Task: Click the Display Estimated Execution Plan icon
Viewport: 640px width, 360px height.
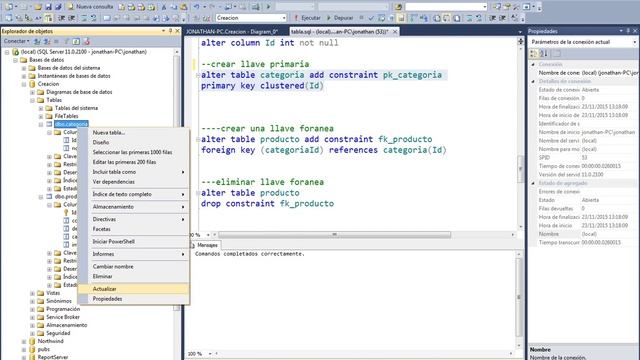Action: click(381, 18)
